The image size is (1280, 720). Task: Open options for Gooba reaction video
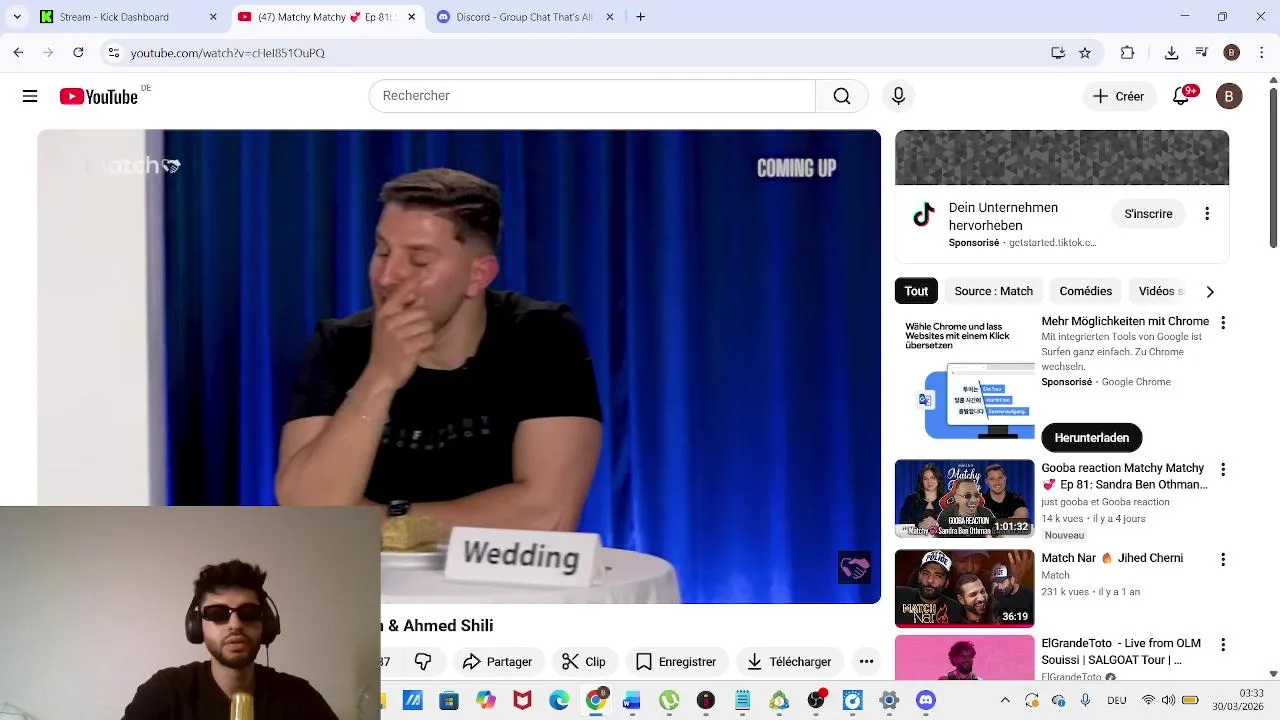[x=1222, y=469]
